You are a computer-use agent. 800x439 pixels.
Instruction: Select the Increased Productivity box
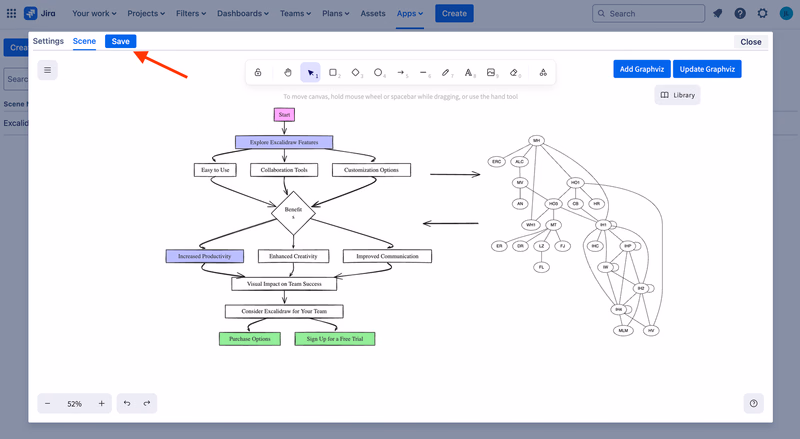click(205, 256)
